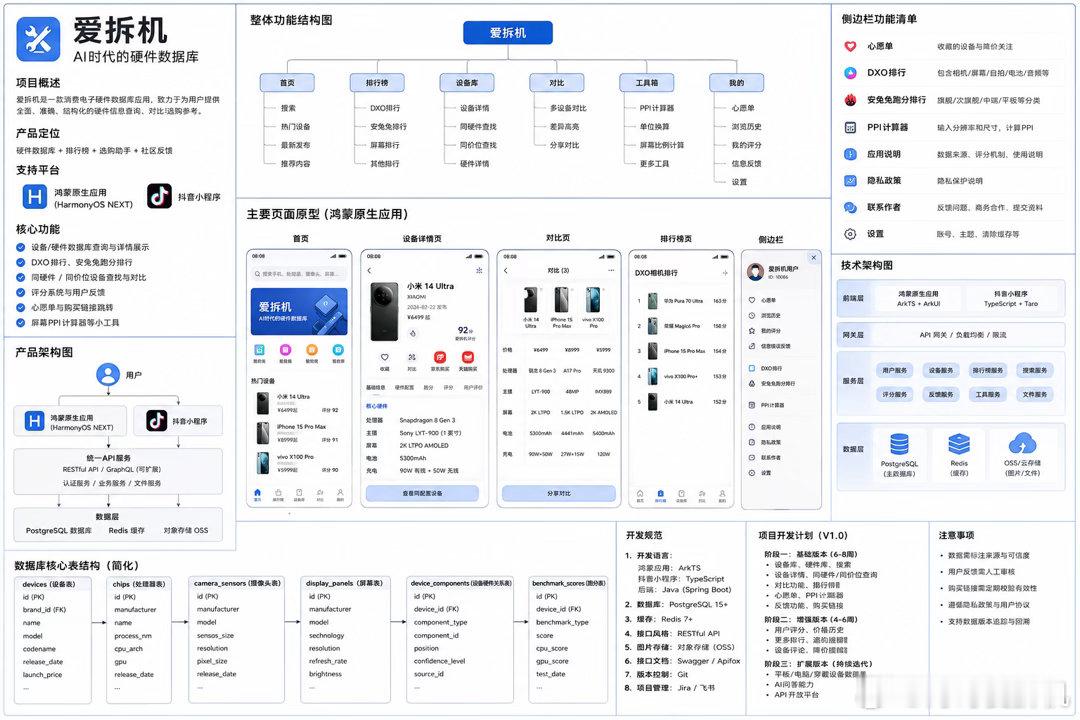Image resolution: width=1080 pixels, height=720 pixels.
Task: Click the blue 爱拆机 root node in 整体功能结构图
Action: [x=508, y=32]
